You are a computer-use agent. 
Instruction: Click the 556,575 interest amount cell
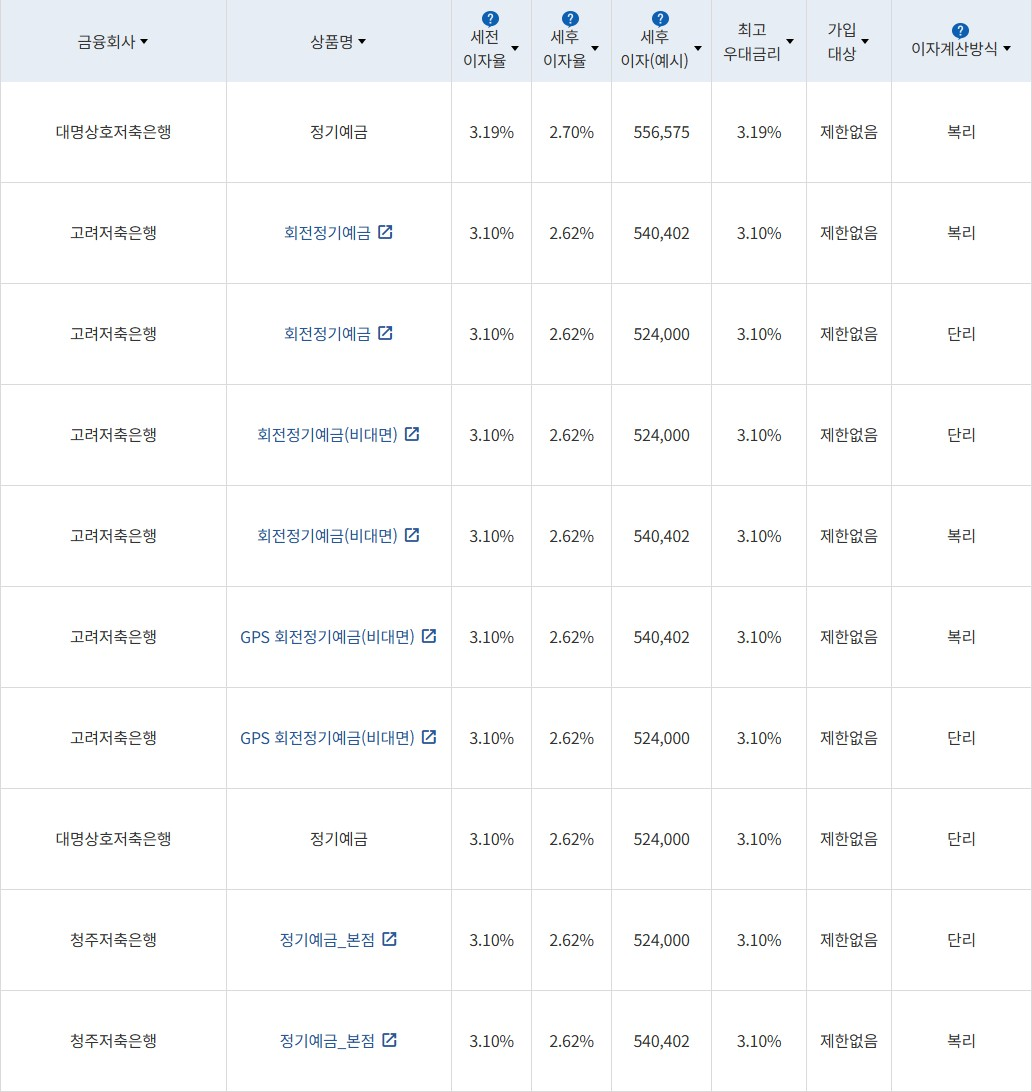click(660, 131)
